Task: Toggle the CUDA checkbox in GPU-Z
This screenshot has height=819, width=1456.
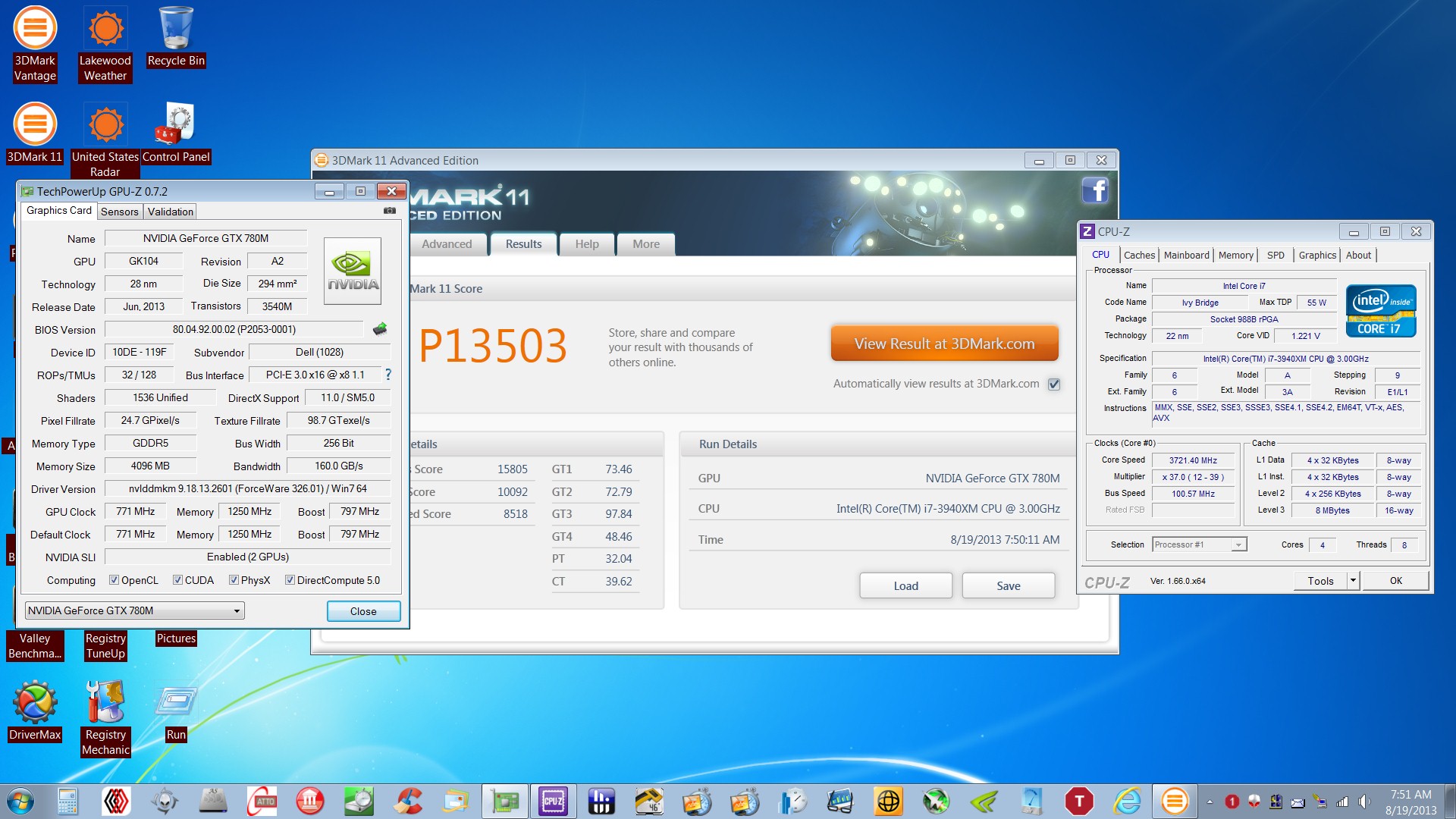Action: click(x=177, y=580)
